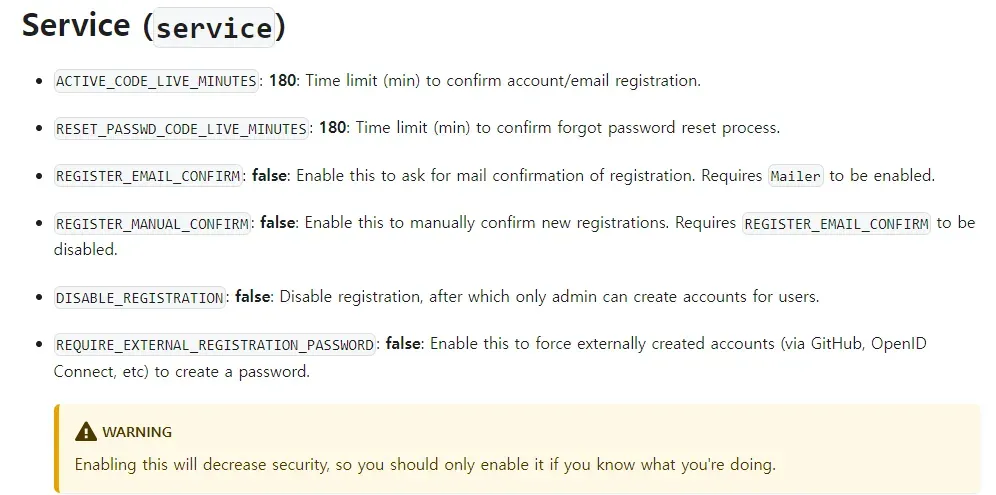
Task: Click the REQUIRE_EXTERNAL_REGISTRATION_PASSWORD setting name
Action: (215, 345)
